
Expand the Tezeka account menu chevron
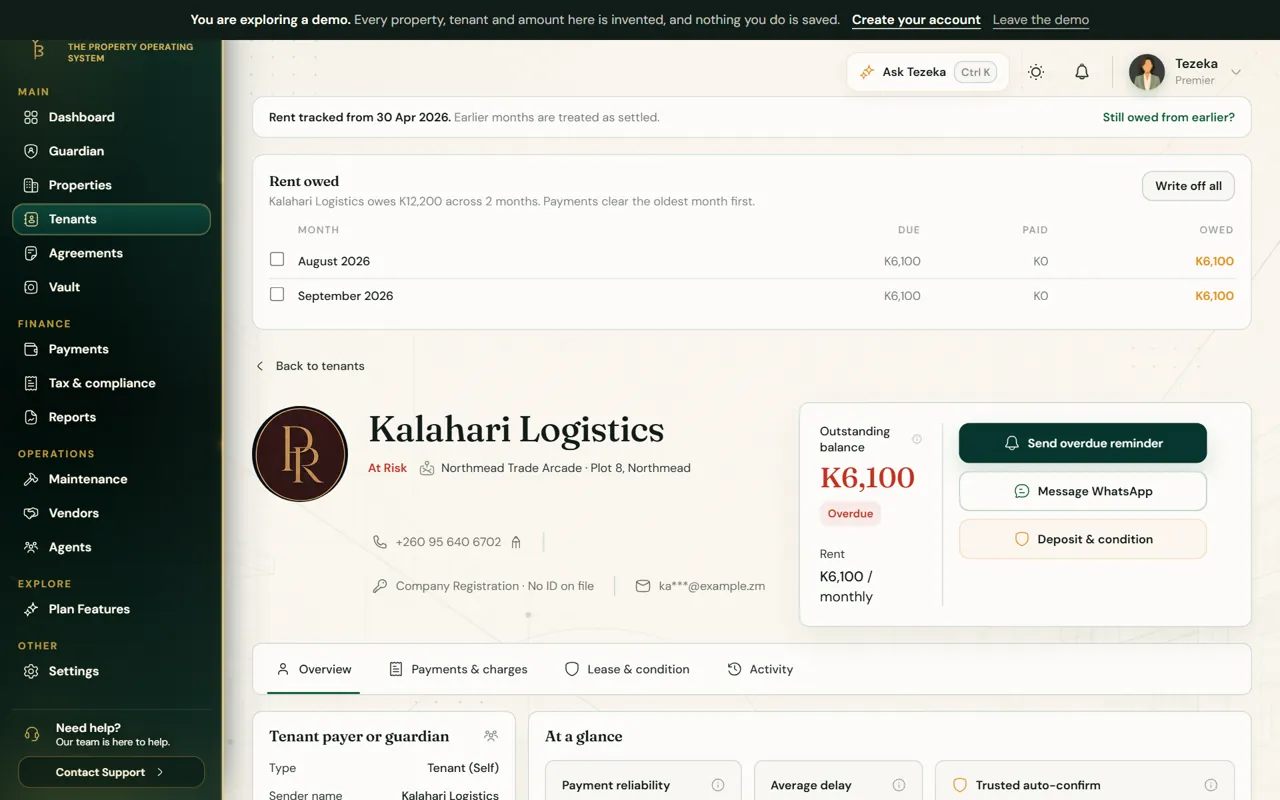(1236, 72)
